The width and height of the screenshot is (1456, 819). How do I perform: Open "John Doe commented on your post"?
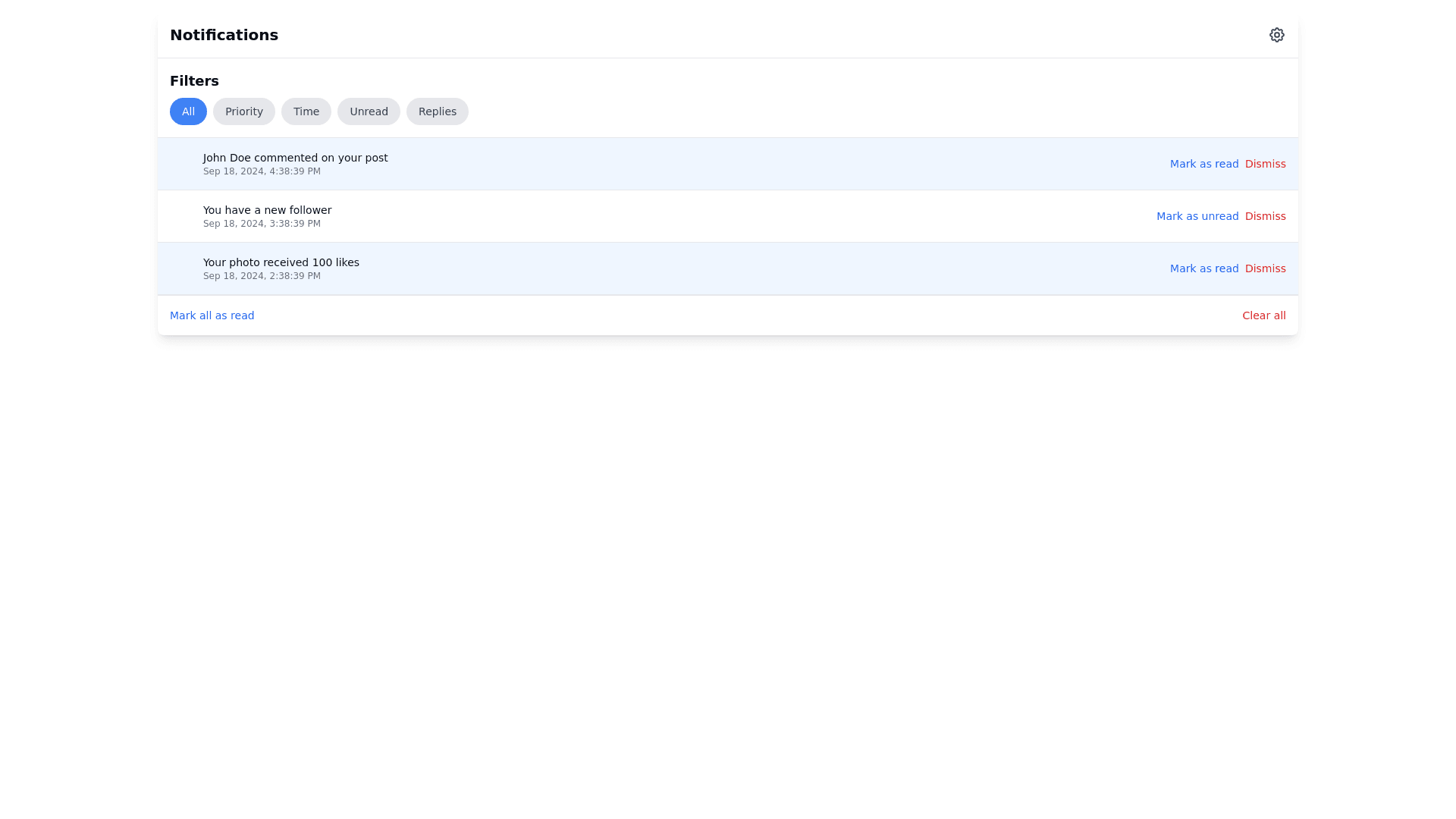[295, 158]
